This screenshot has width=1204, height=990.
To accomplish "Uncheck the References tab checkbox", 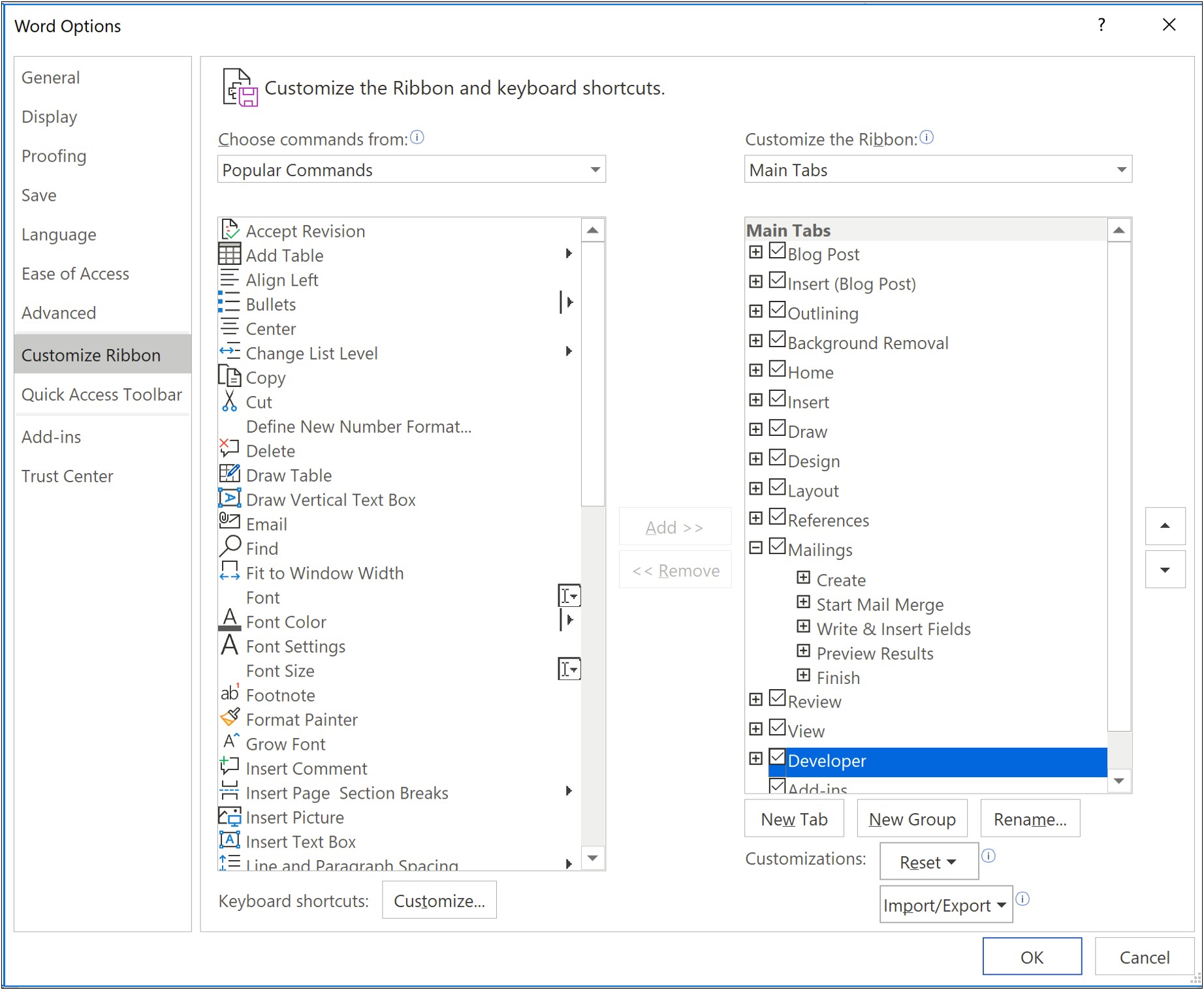I will pos(778,517).
